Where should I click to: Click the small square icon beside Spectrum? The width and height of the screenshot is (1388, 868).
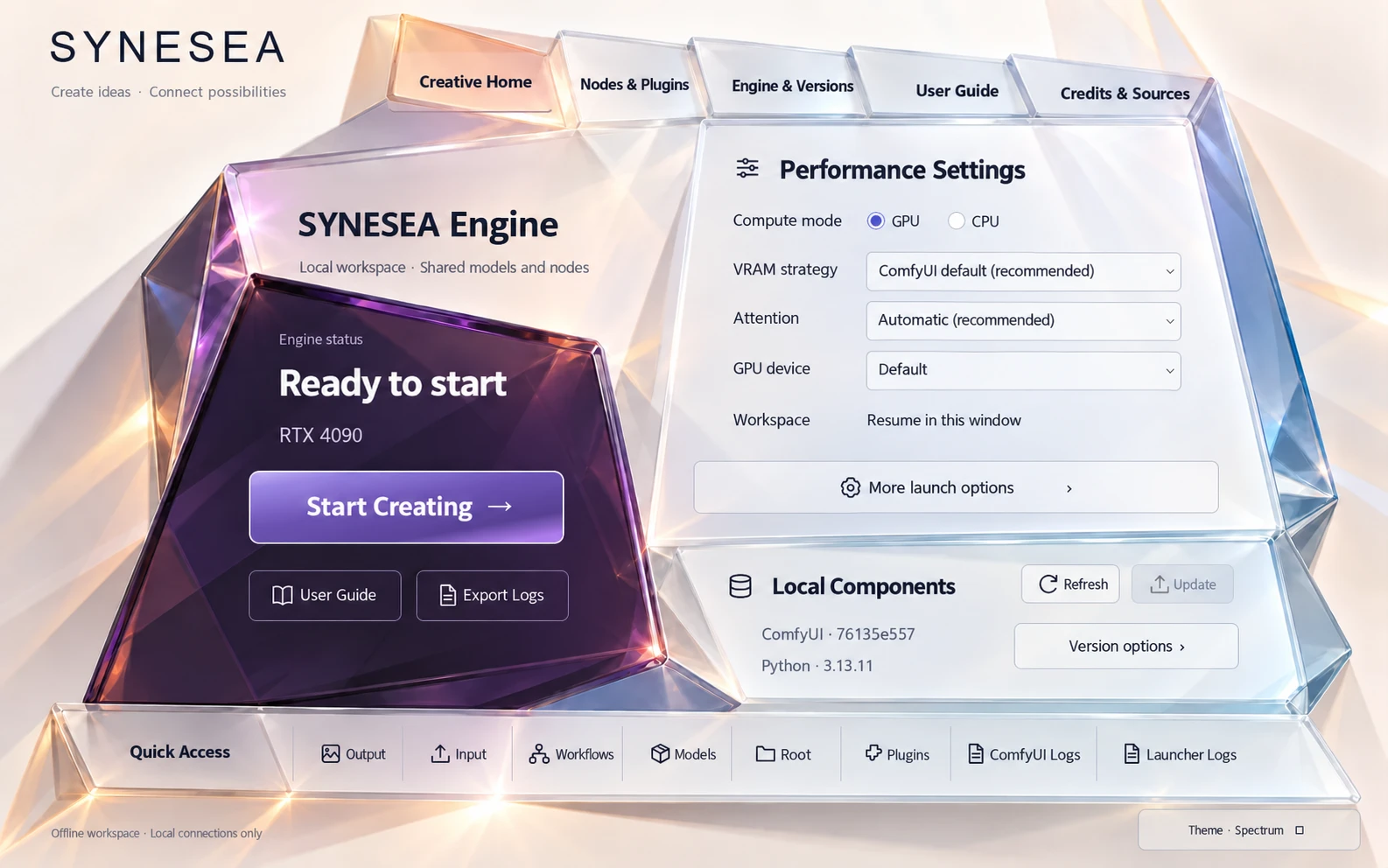pos(1300,830)
